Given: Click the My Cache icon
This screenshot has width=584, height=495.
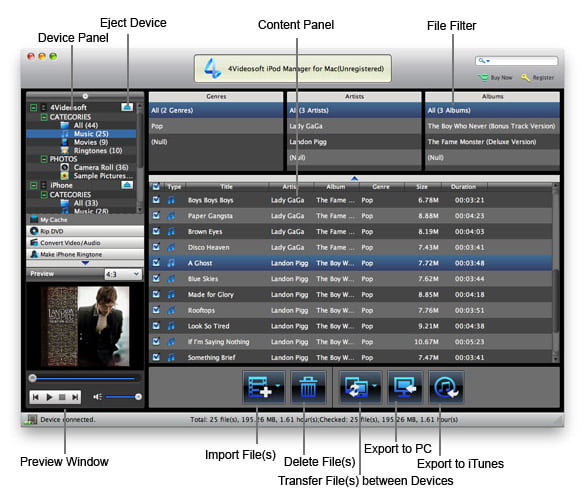Looking at the screenshot, I should pos(34,219).
